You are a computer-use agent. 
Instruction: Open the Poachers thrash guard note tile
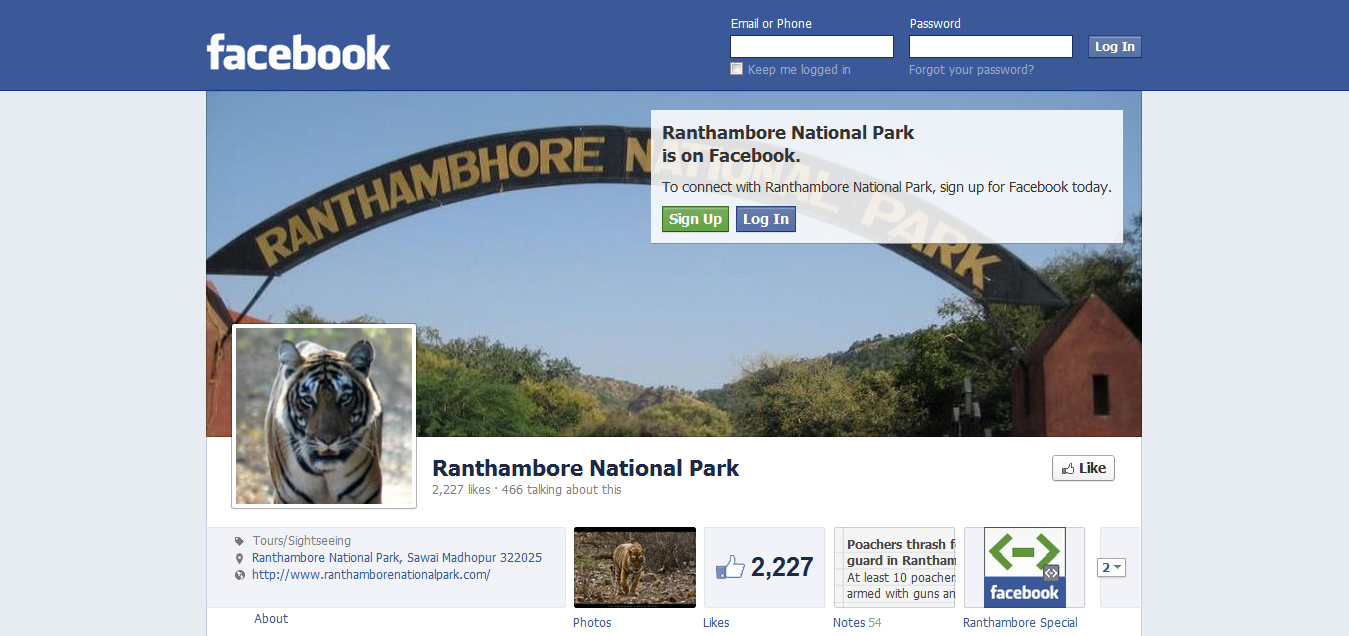[x=895, y=567]
